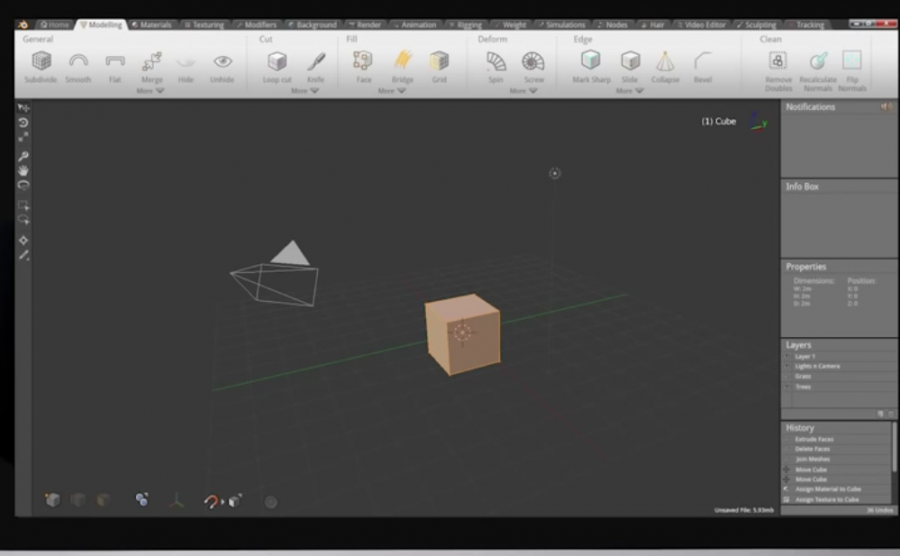
Task: Expand More under the Fill group
Action: (x=392, y=91)
